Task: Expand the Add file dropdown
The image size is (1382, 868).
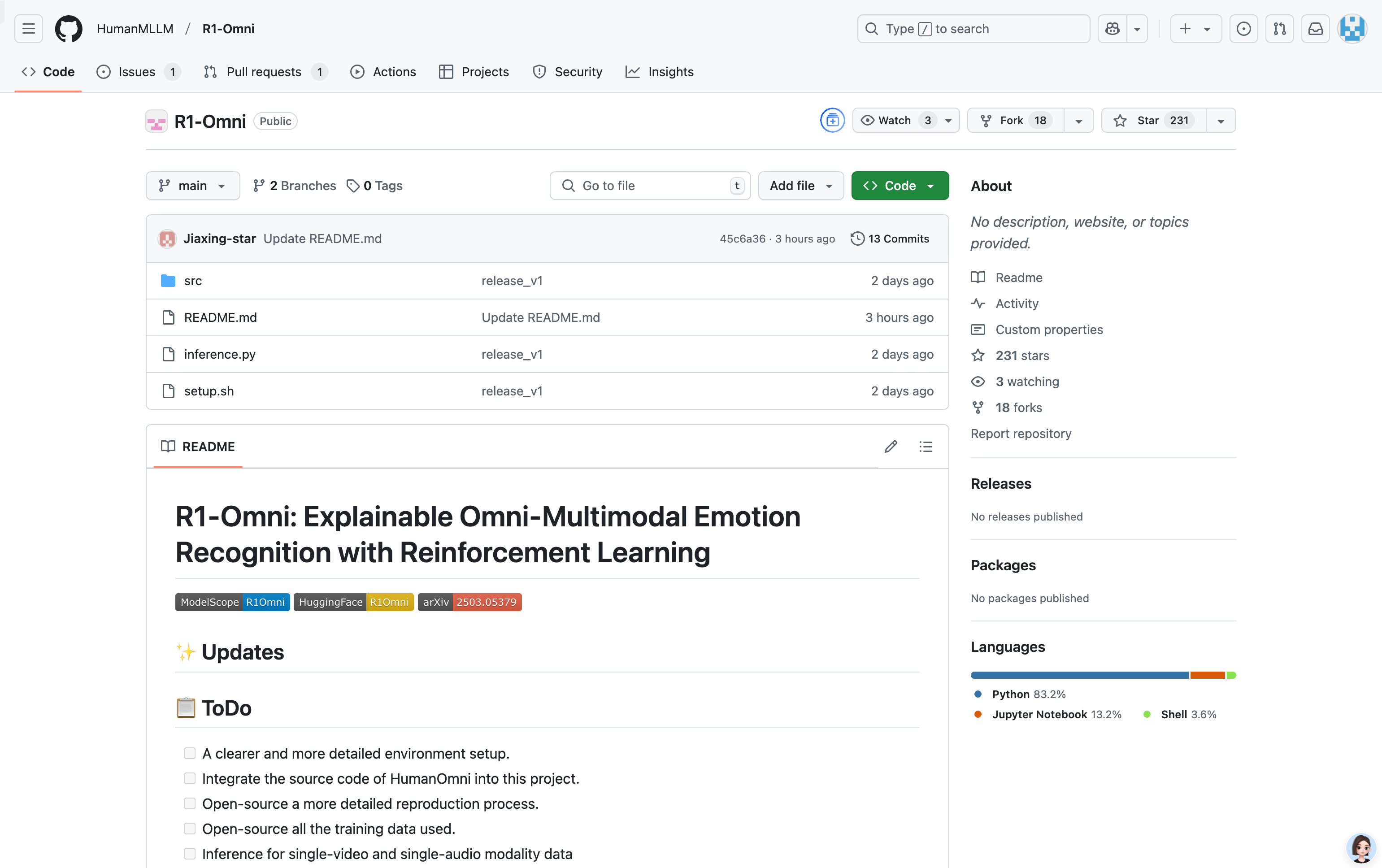Action: (800, 186)
